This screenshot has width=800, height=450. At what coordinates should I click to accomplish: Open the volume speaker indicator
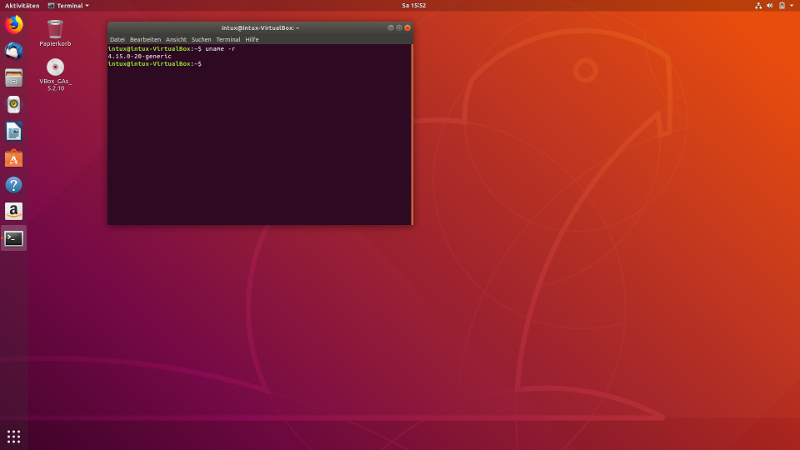point(770,6)
